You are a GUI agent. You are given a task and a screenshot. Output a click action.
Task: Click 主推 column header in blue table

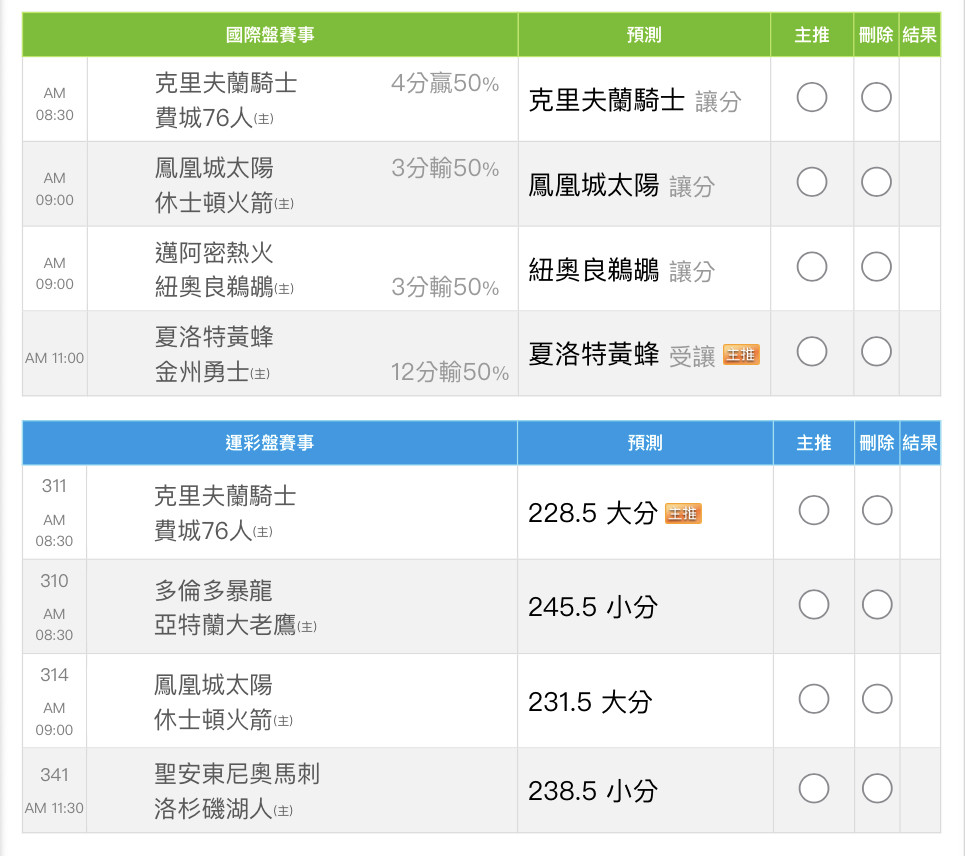814,443
